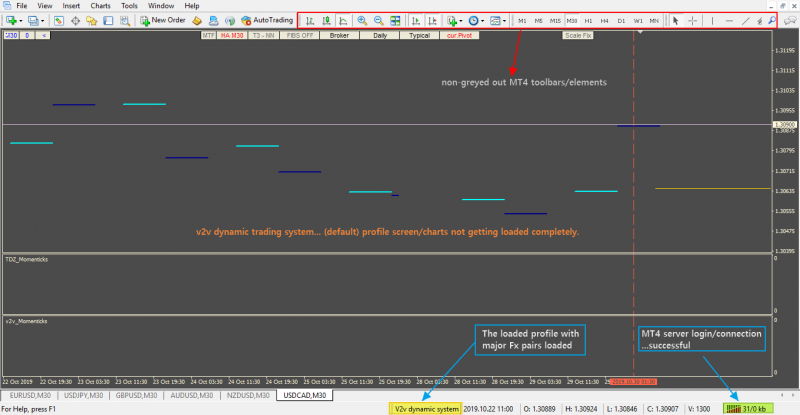The width and height of the screenshot is (800, 415).
Task: Open the View menu
Action: pos(45,6)
